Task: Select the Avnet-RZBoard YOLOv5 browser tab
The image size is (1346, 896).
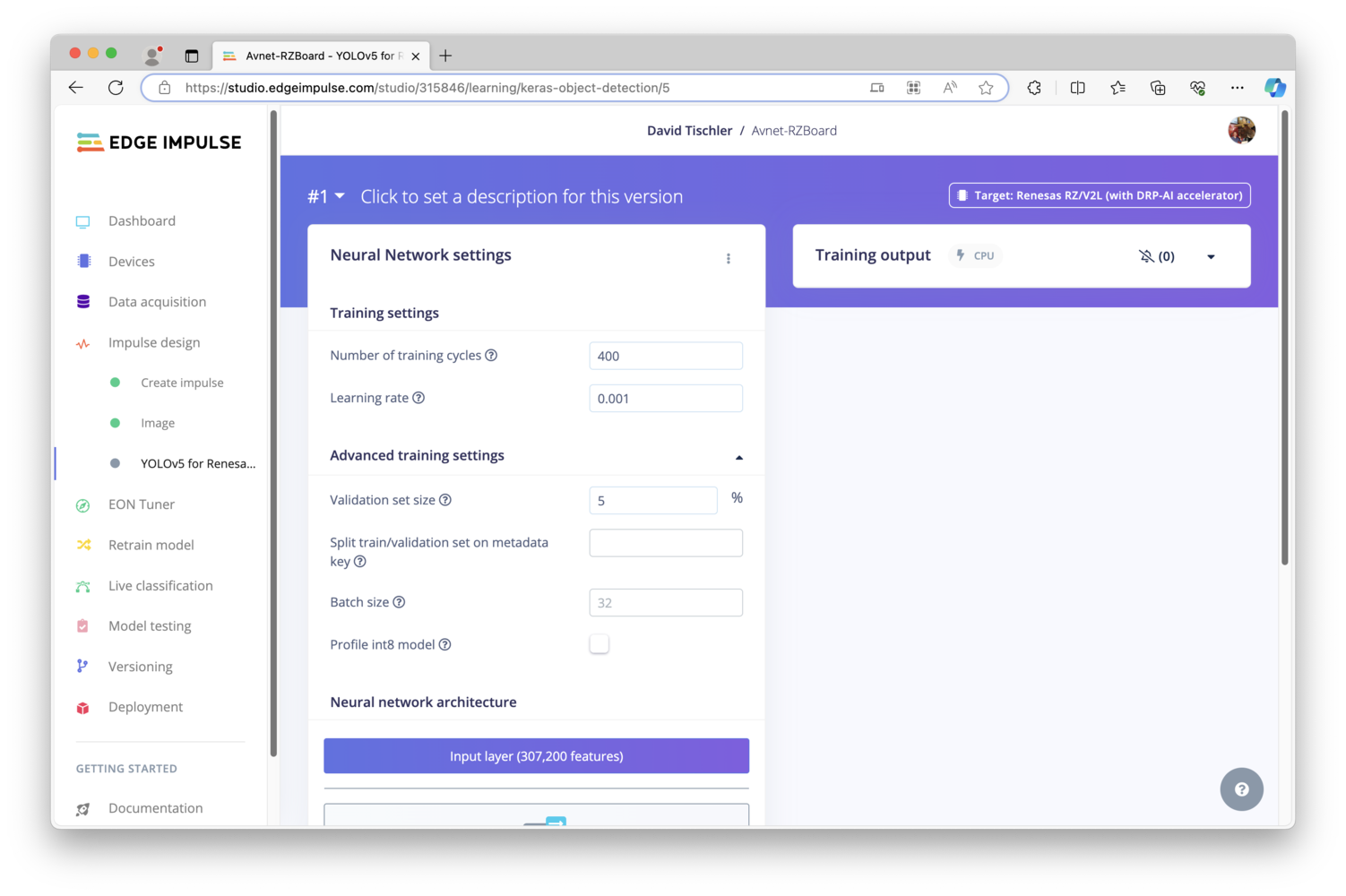Action: [321, 56]
